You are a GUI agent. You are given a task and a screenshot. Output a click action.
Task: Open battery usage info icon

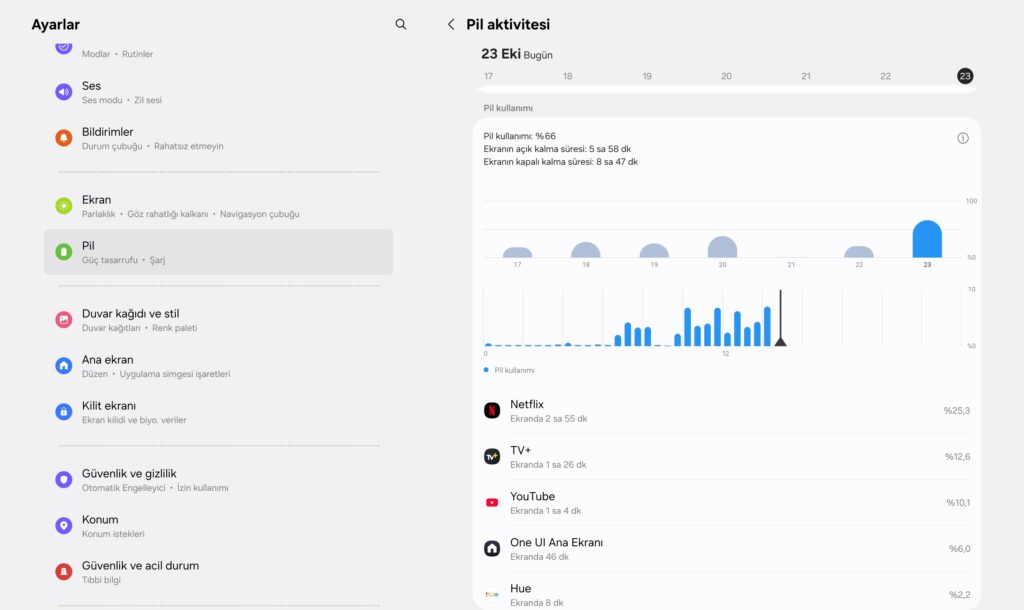click(962, 138)
